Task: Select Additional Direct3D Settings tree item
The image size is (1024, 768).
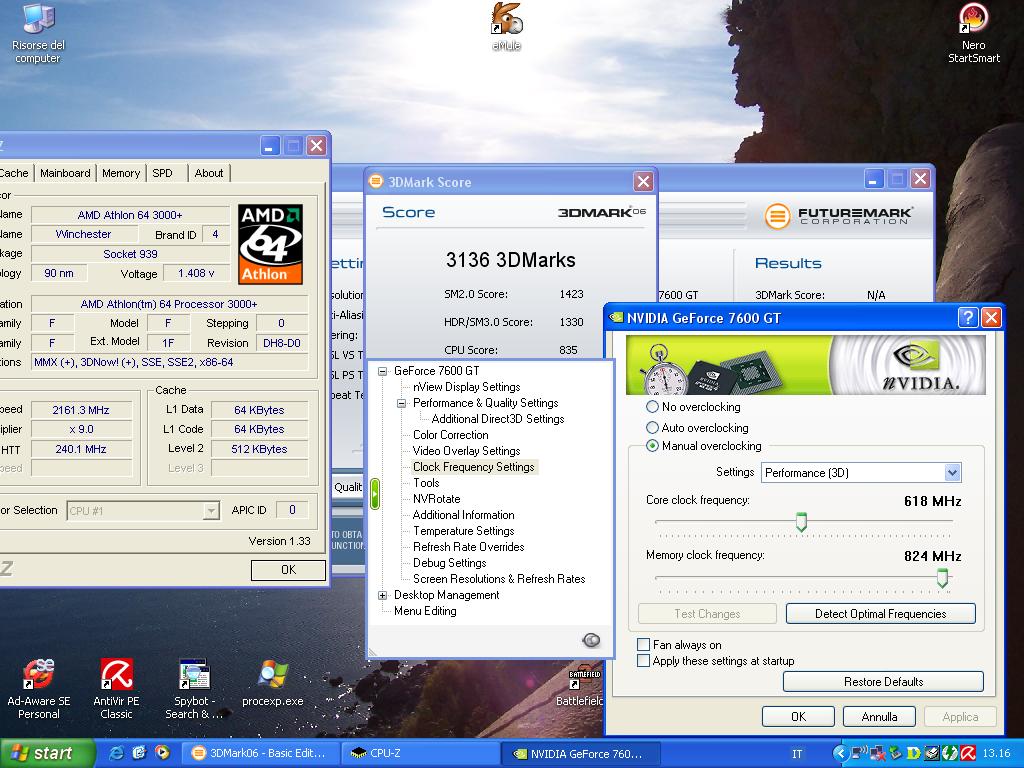Action: (498, 419)
